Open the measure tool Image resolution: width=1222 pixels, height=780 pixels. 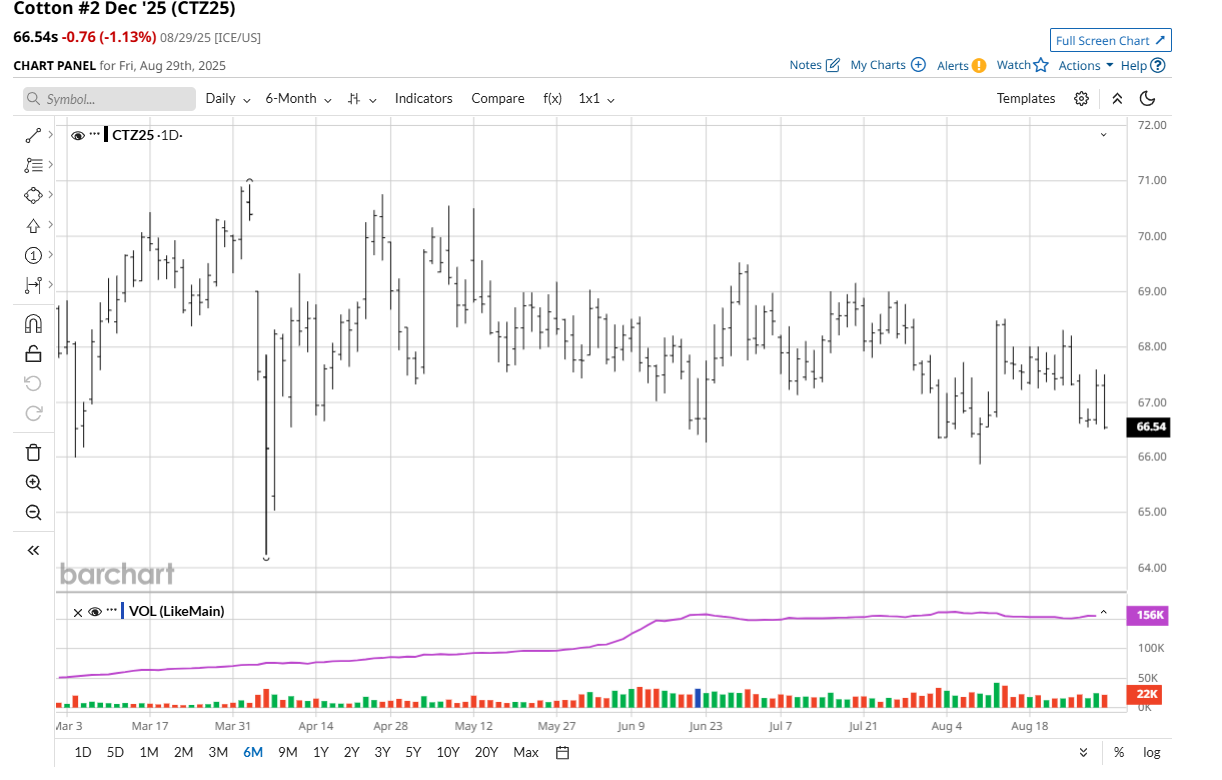coord(33,285)
